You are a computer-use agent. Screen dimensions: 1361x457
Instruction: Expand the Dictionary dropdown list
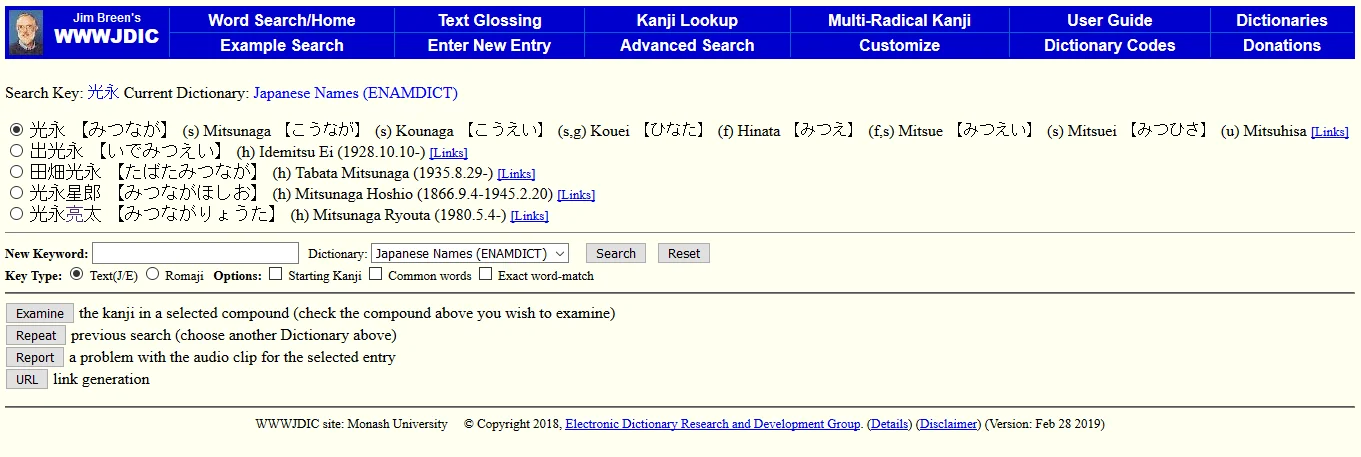click(470, 253)
